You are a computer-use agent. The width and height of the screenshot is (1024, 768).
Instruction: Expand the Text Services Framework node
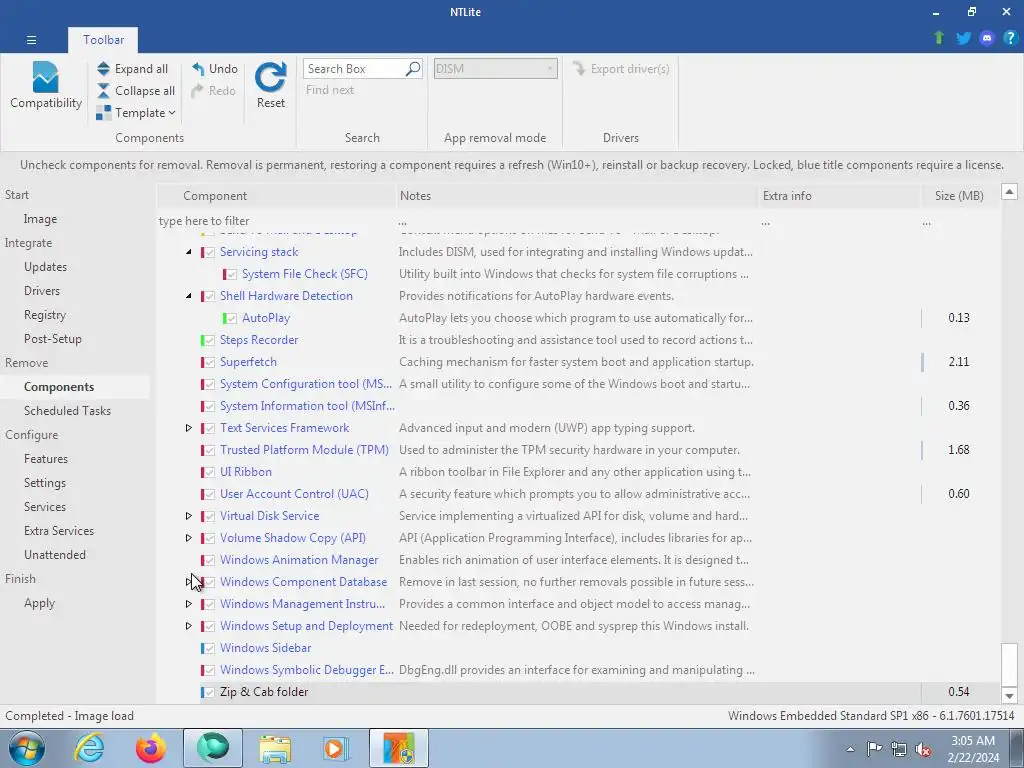click(189, 428)
